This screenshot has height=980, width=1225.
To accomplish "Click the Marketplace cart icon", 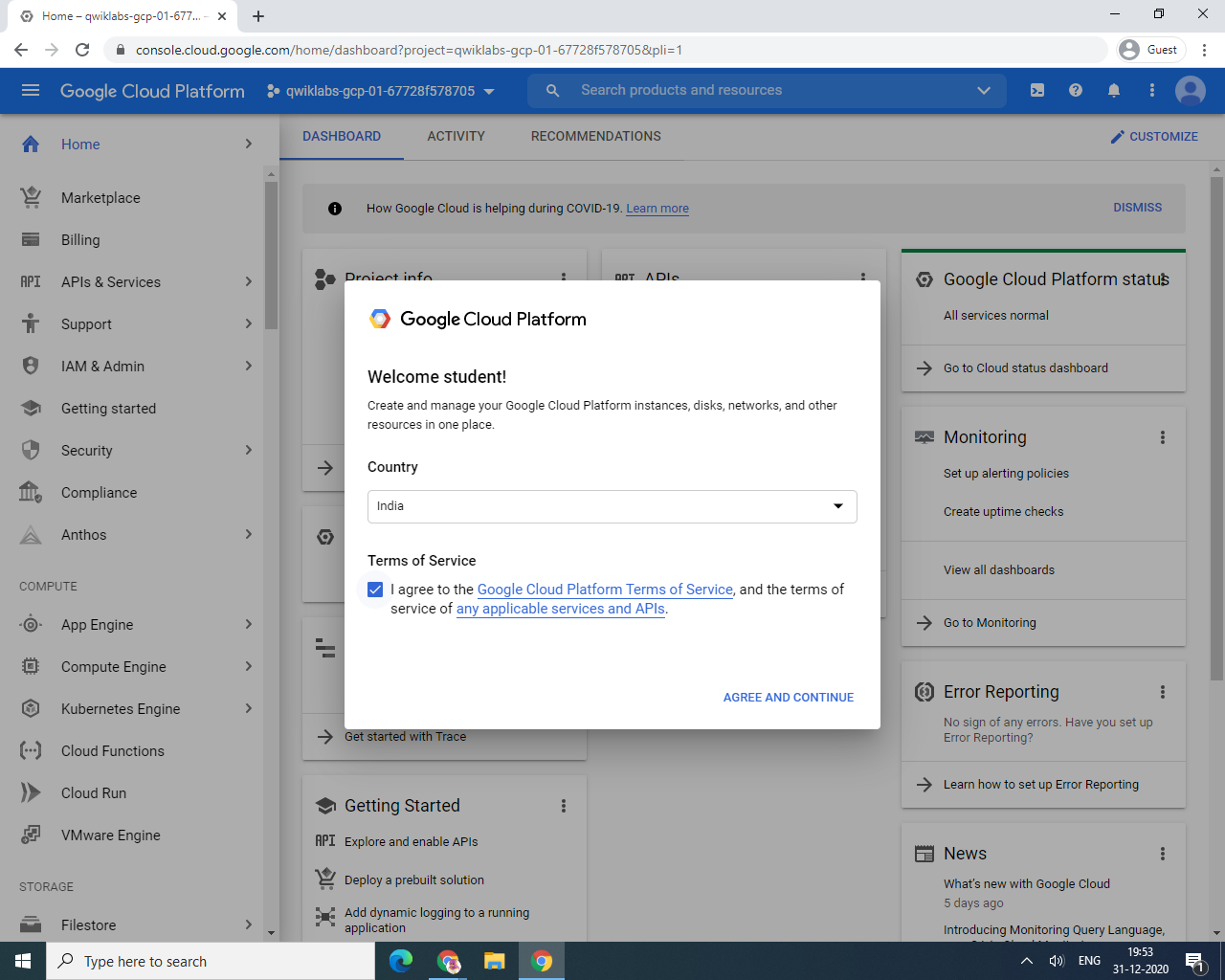I will pos(31,198).
